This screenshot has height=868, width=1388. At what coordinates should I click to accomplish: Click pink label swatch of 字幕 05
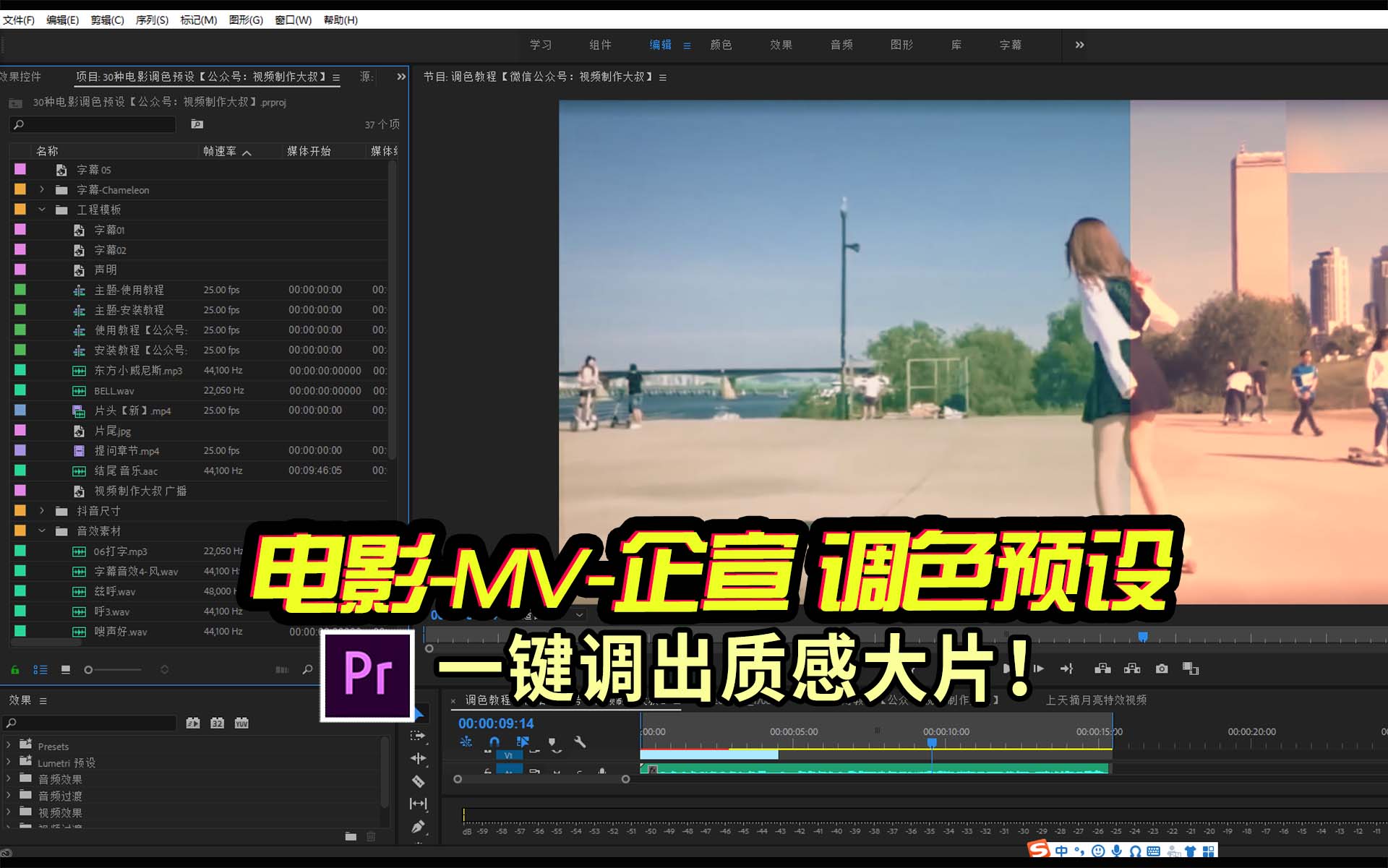click(20, 169)
